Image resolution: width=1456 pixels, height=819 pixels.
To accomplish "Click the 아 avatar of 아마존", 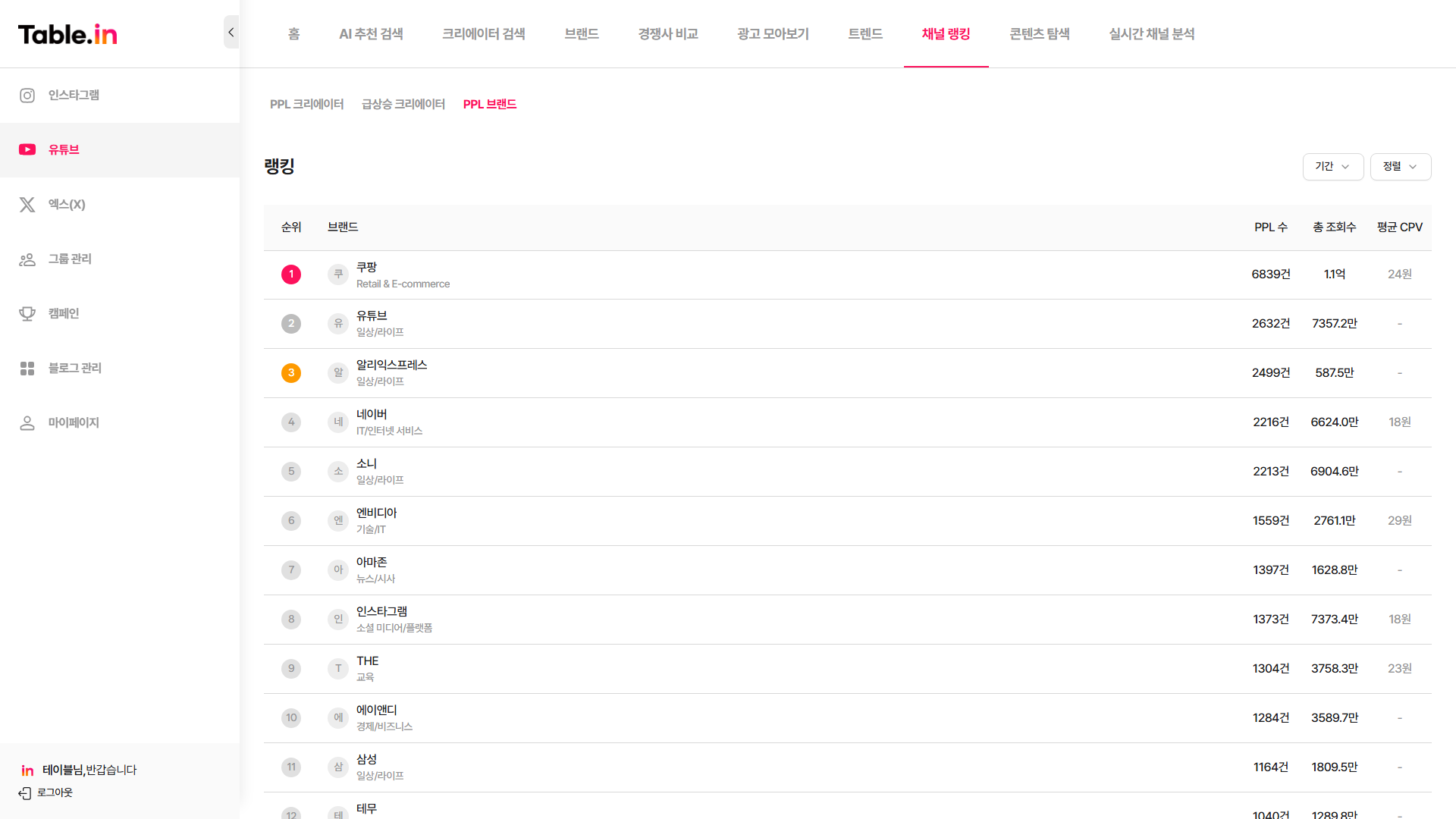I will [x=338, y=570].
